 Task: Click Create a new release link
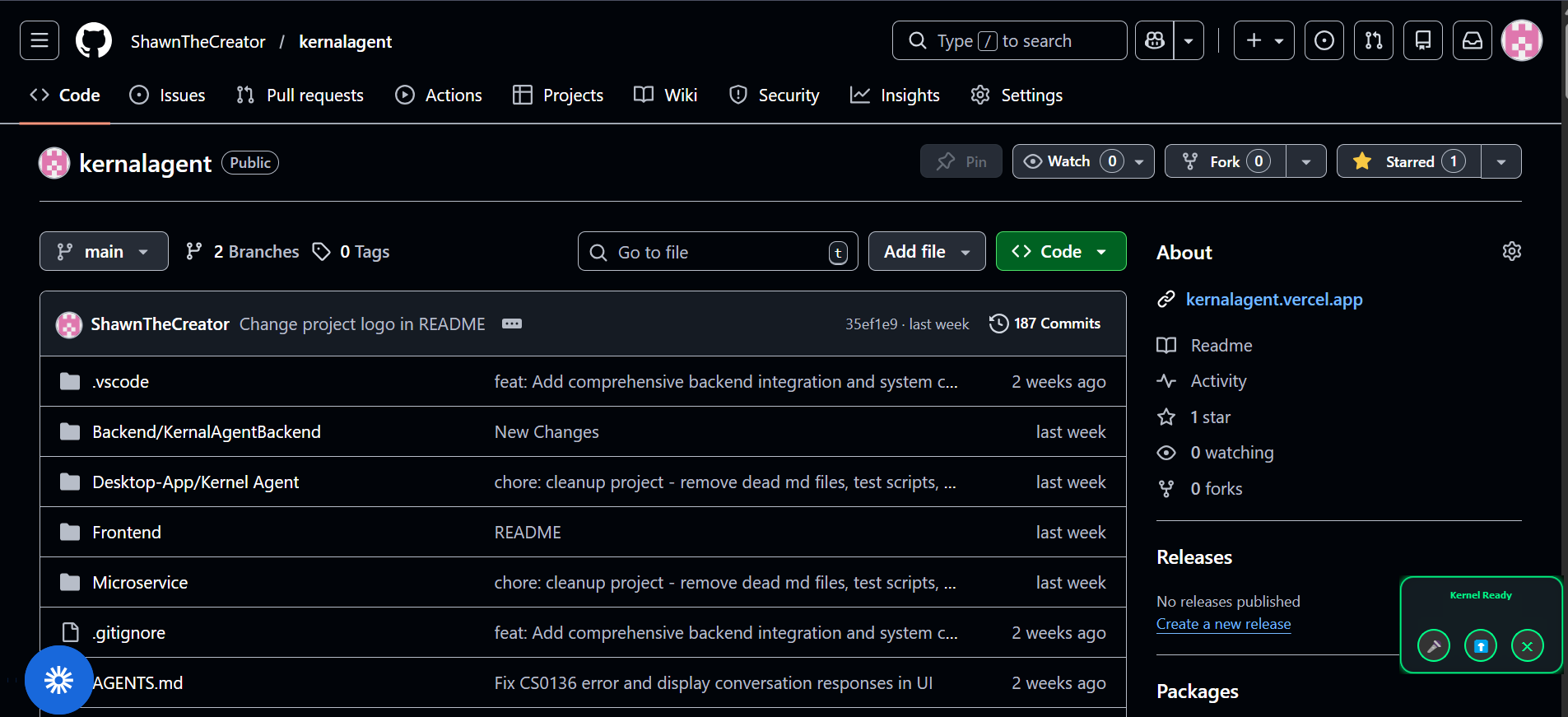[x=1223, y=624]
